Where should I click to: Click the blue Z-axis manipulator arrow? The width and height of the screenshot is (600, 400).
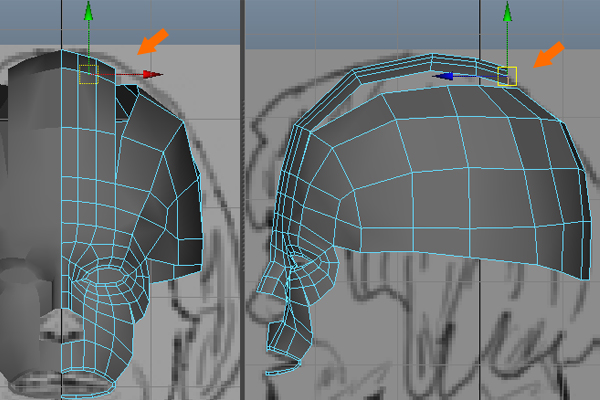pyautogui.click(x=443, y=76)
